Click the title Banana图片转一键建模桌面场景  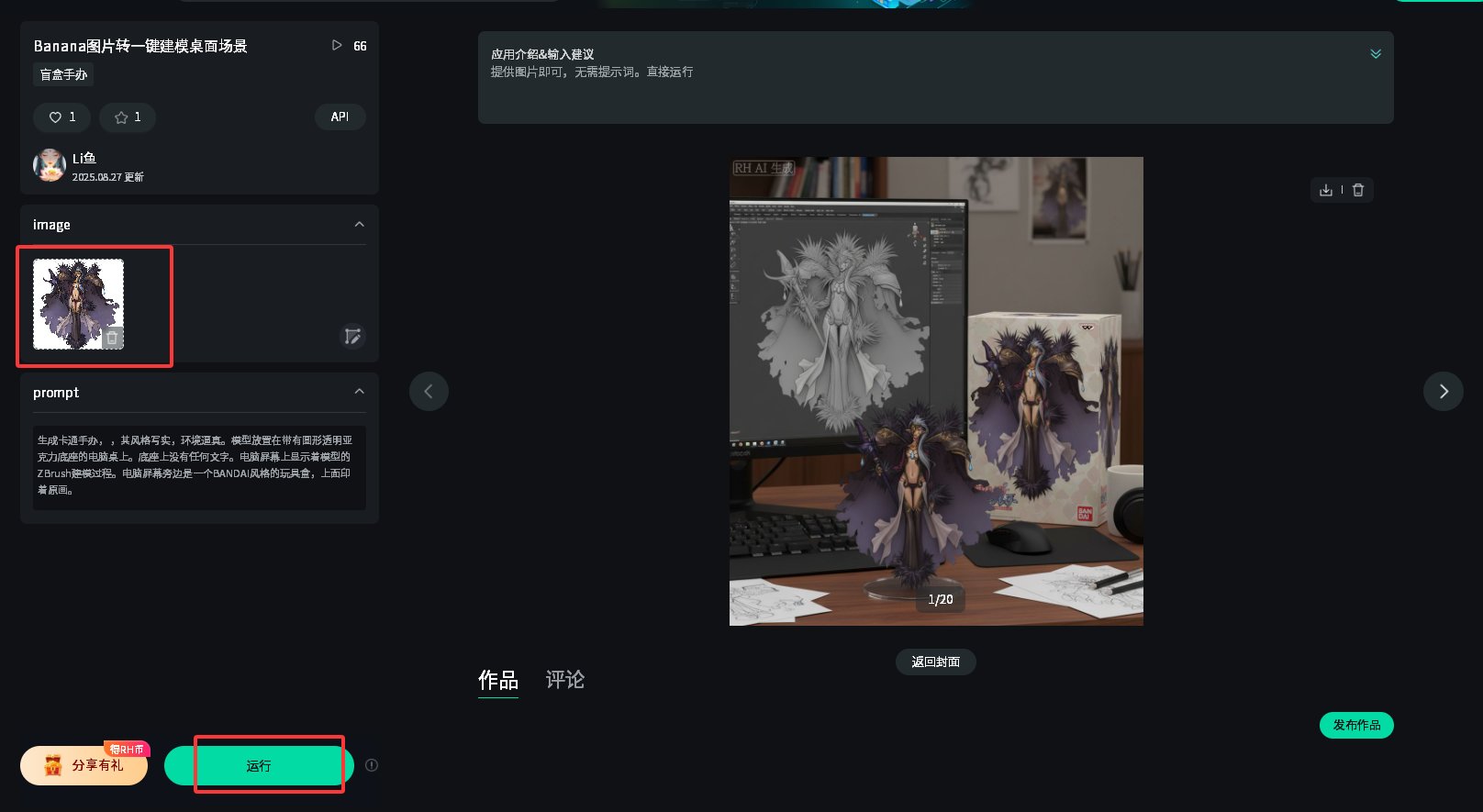coord(140,46)
